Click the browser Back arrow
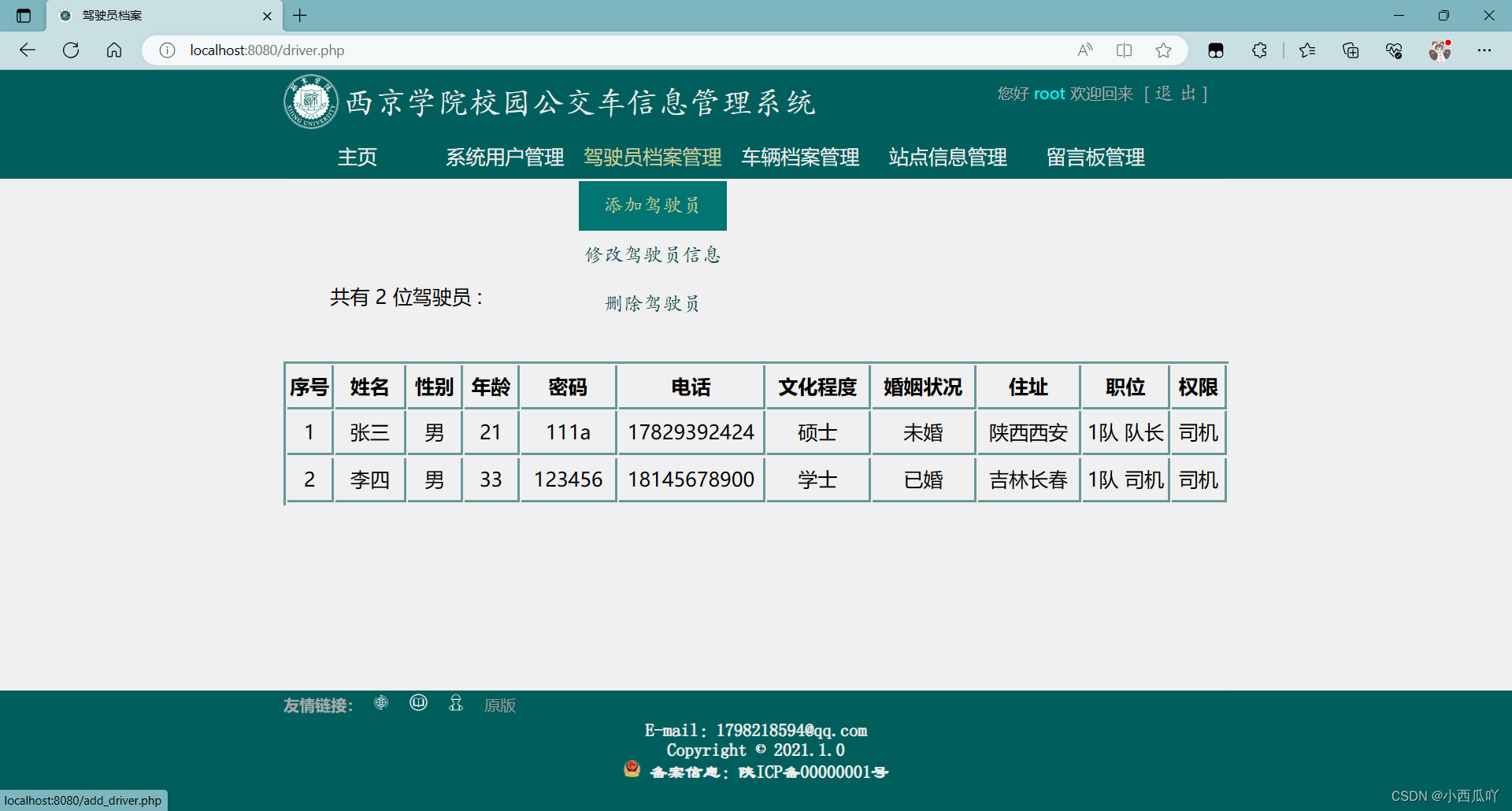This screenshot has width=1512, height=811. tap(28, 50)
